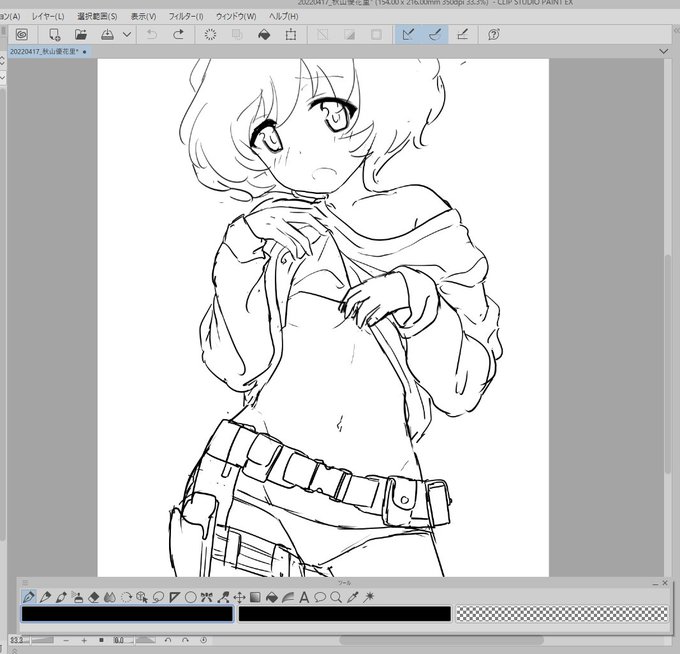Select the Ellipse figure tool
680x654 pixels.
tap(190, 597)
